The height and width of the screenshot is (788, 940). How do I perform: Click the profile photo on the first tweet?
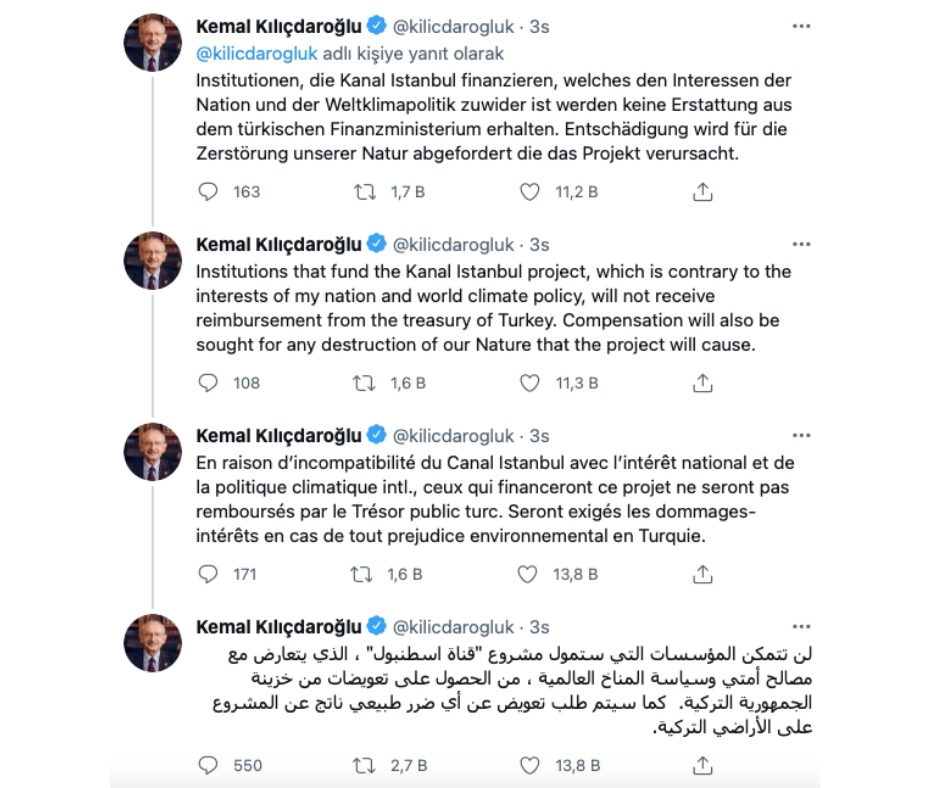pos(152,43)
